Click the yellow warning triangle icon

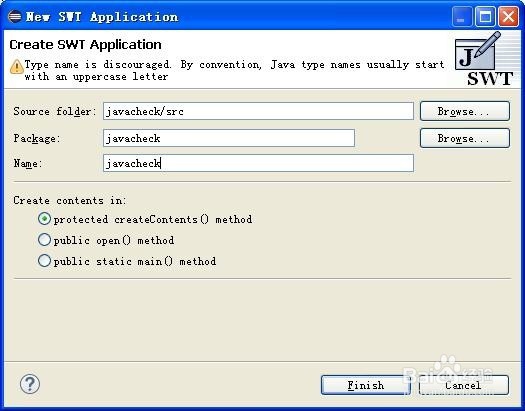(16, 66)
